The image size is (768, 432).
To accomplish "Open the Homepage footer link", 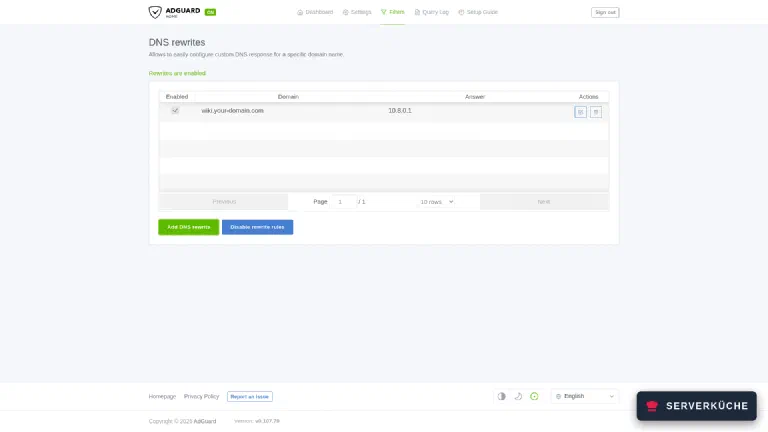I will coord(162,396).
